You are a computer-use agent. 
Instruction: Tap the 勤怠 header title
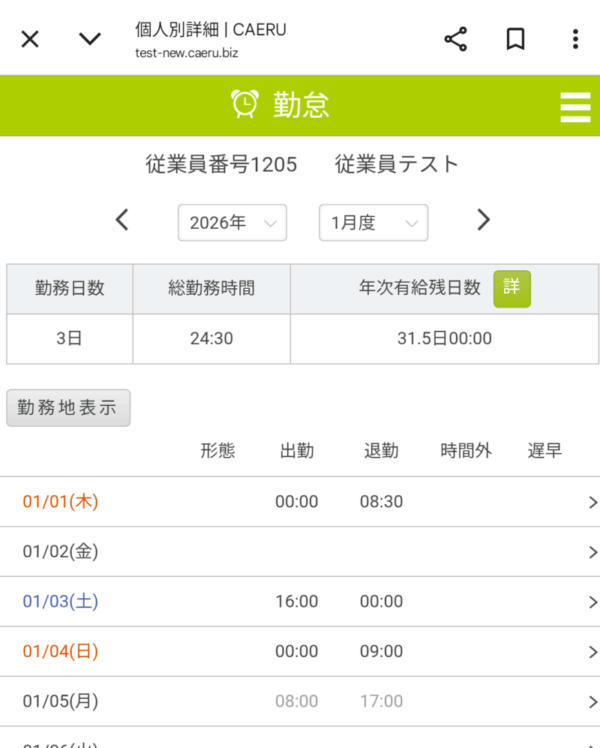(301, 105)
